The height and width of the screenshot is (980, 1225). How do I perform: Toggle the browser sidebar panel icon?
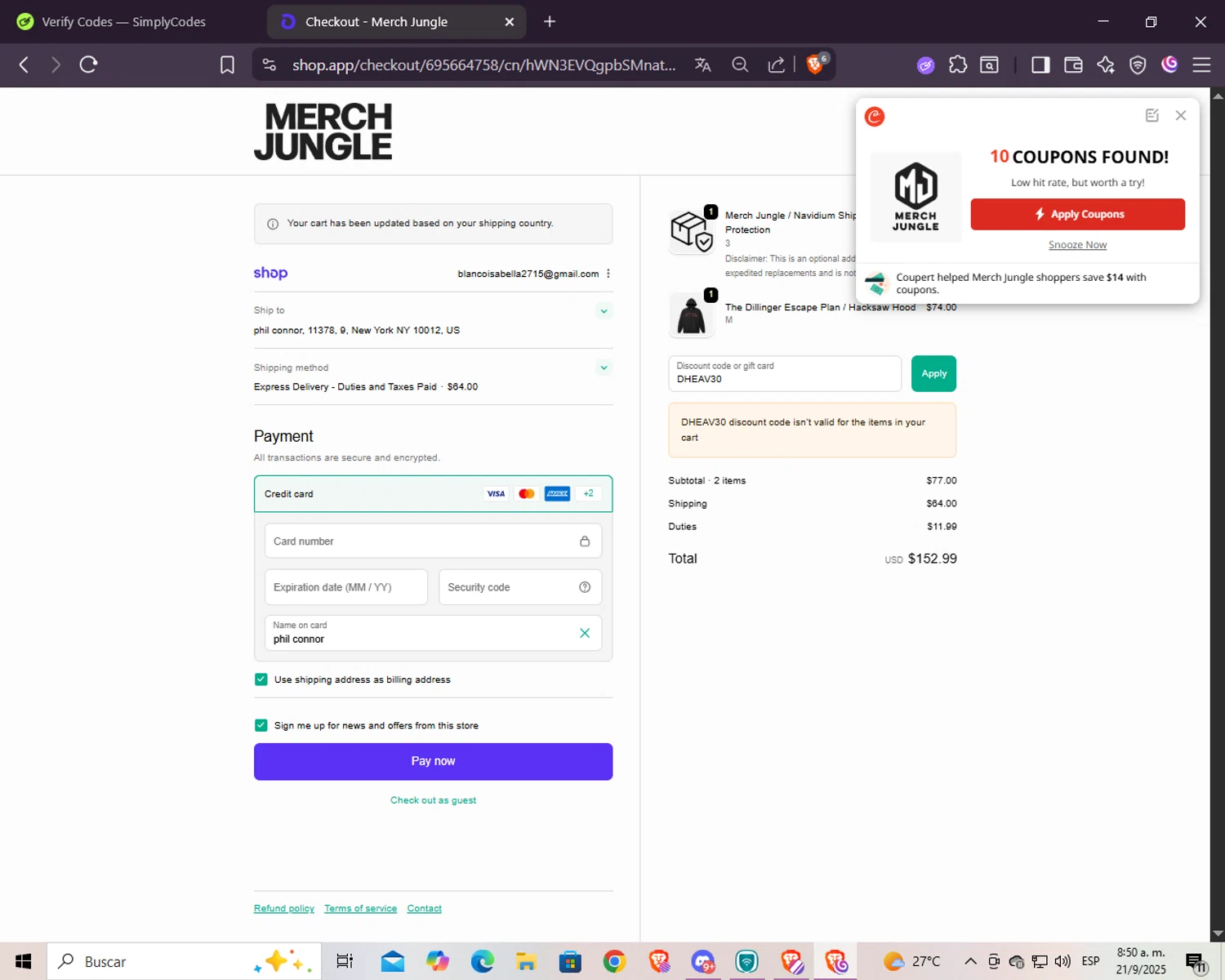(x=1040, y=65)
